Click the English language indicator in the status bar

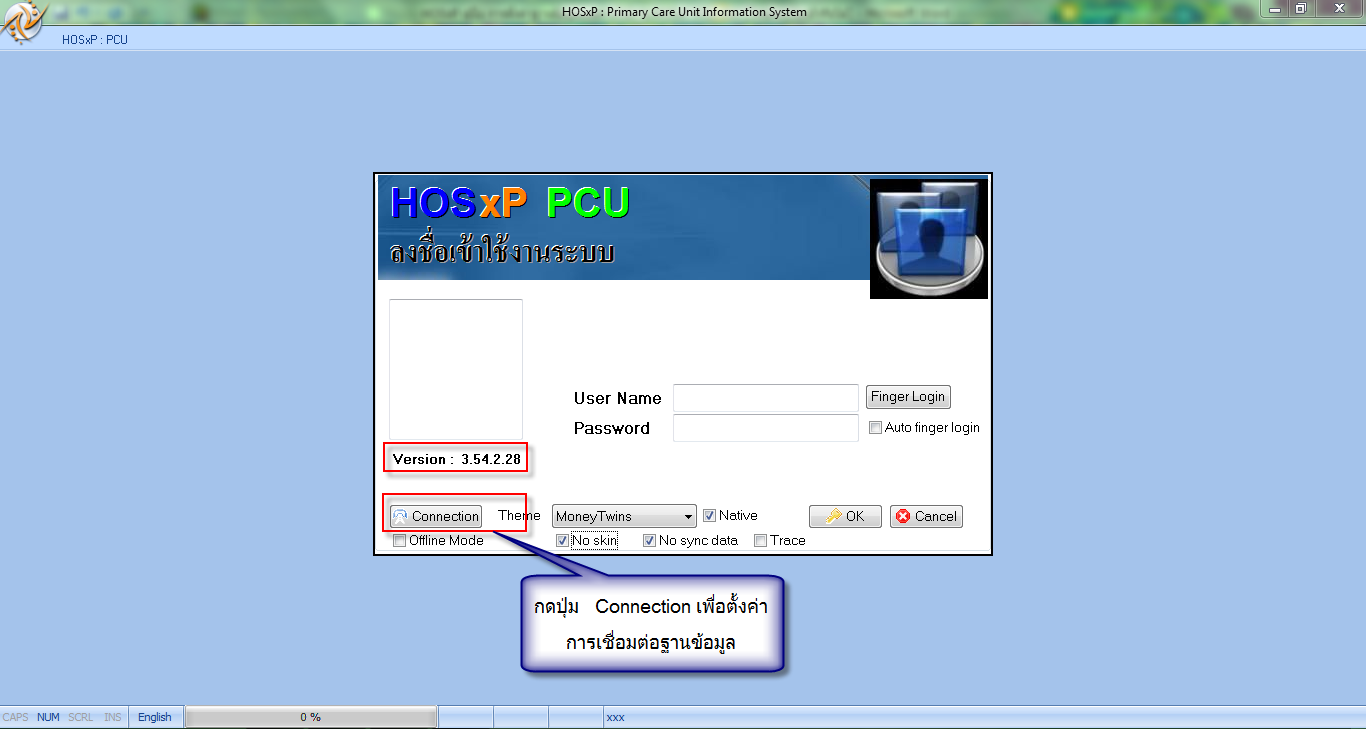[x=155, y=716]
